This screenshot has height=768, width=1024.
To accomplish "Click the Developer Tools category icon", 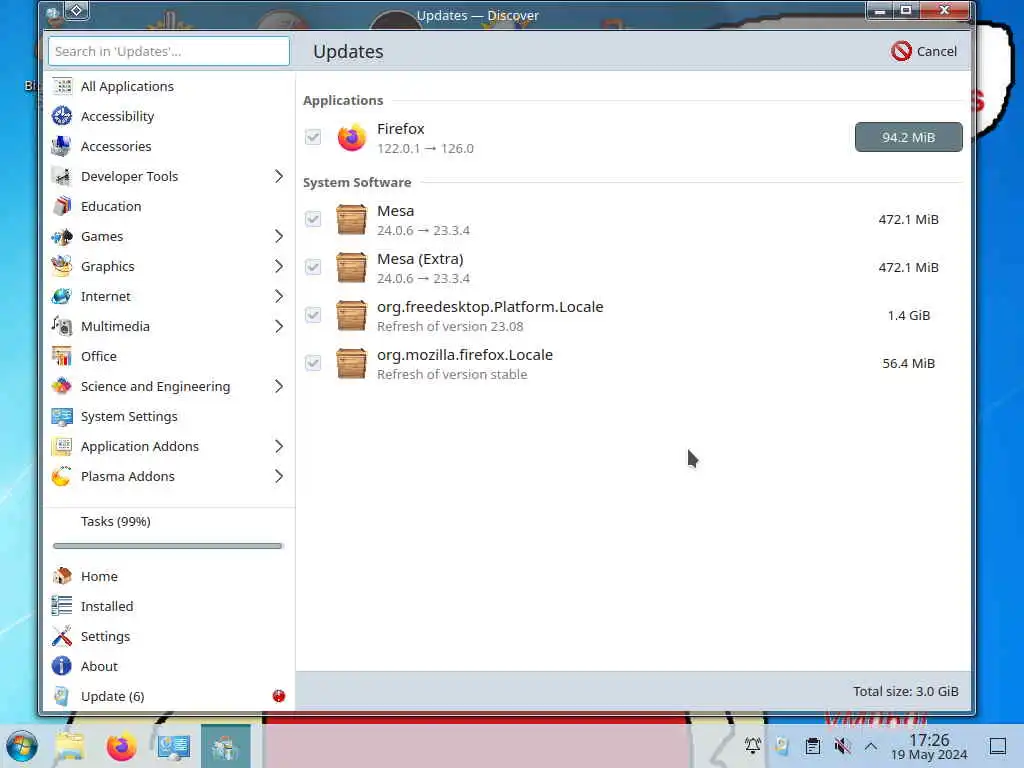I will click(62, 176).
